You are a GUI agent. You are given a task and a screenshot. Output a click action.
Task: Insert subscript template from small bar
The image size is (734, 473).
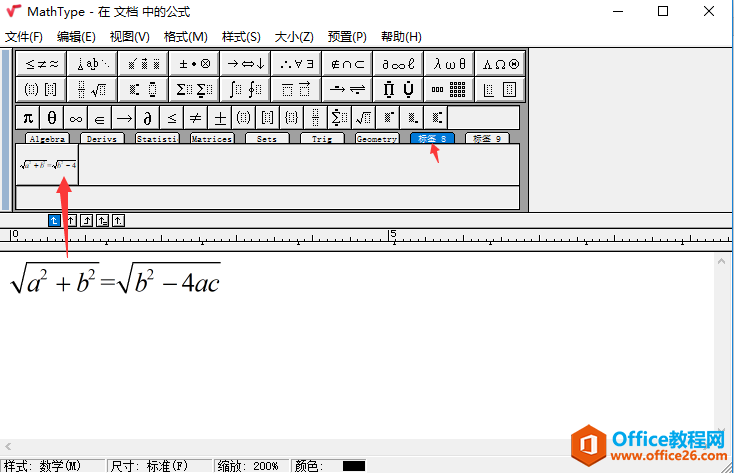pos(411,118)
